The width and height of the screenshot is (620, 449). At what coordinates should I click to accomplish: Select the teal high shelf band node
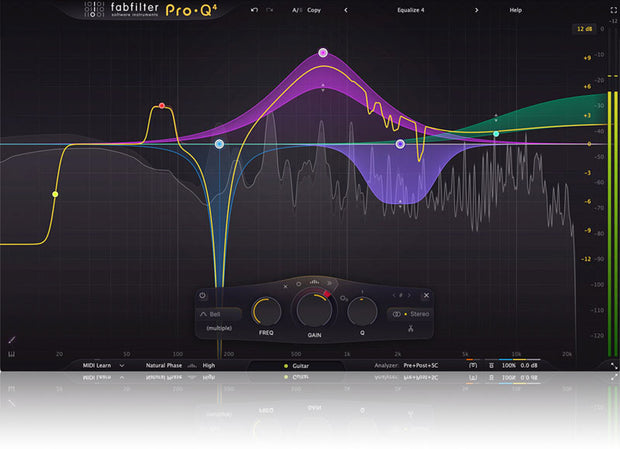496,134
